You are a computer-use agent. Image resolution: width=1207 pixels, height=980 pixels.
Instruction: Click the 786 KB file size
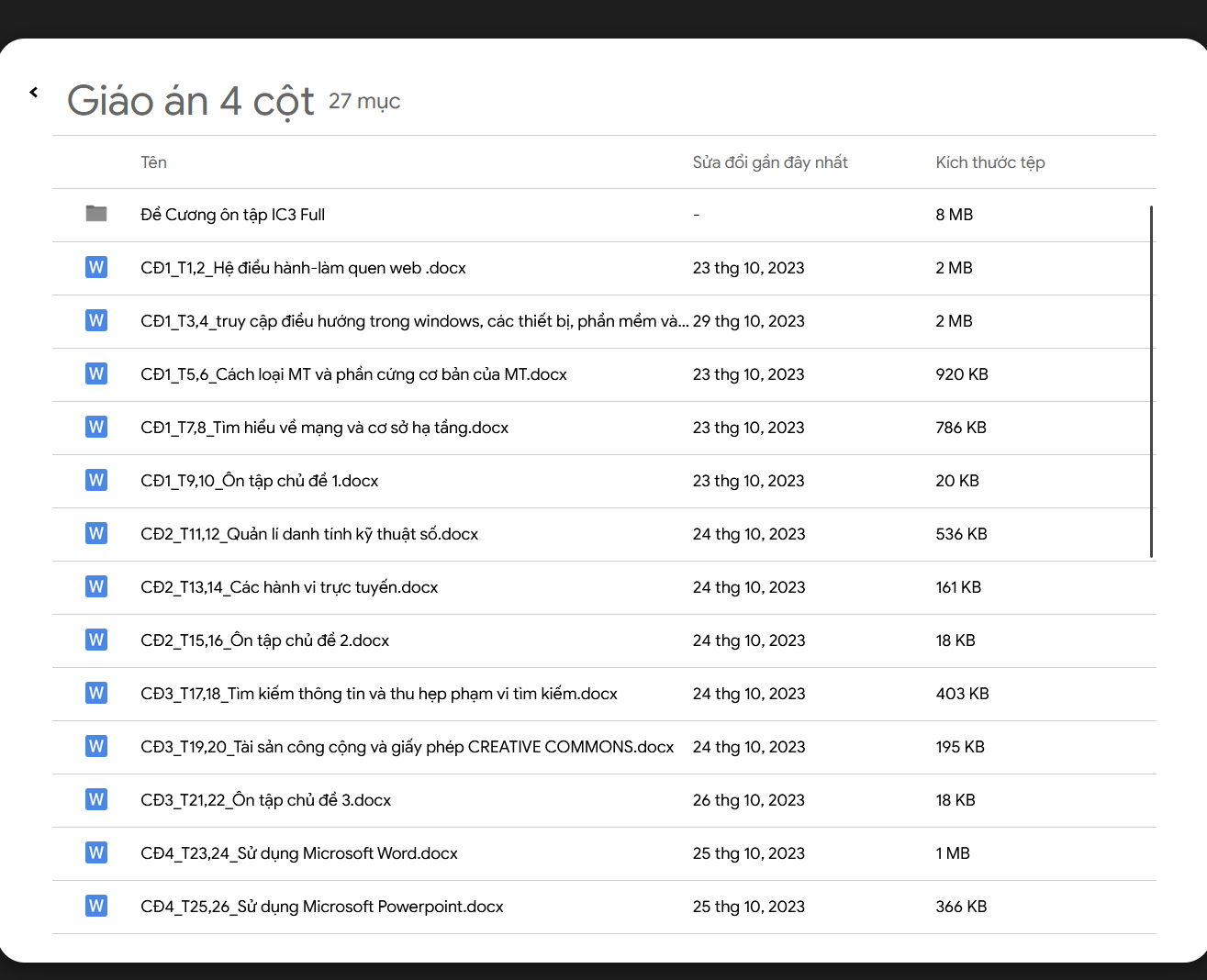tap(961, 428)
